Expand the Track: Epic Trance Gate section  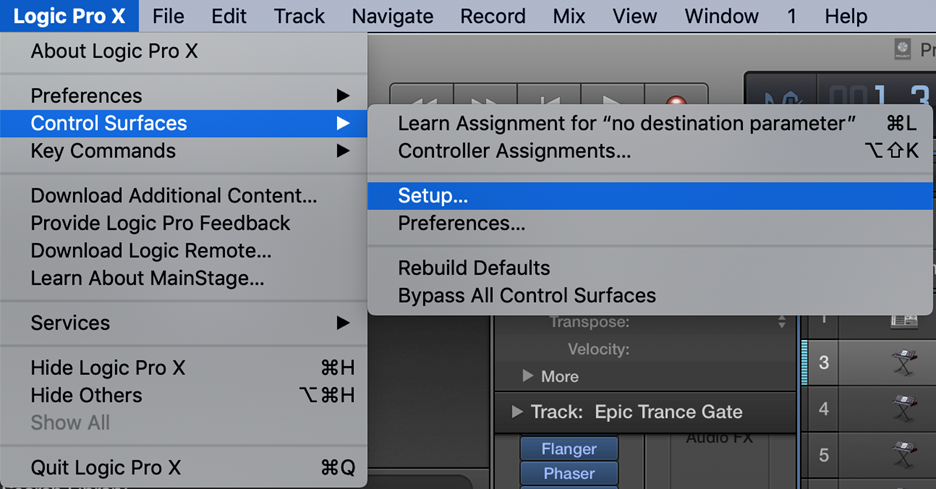(x=517, y=411)
